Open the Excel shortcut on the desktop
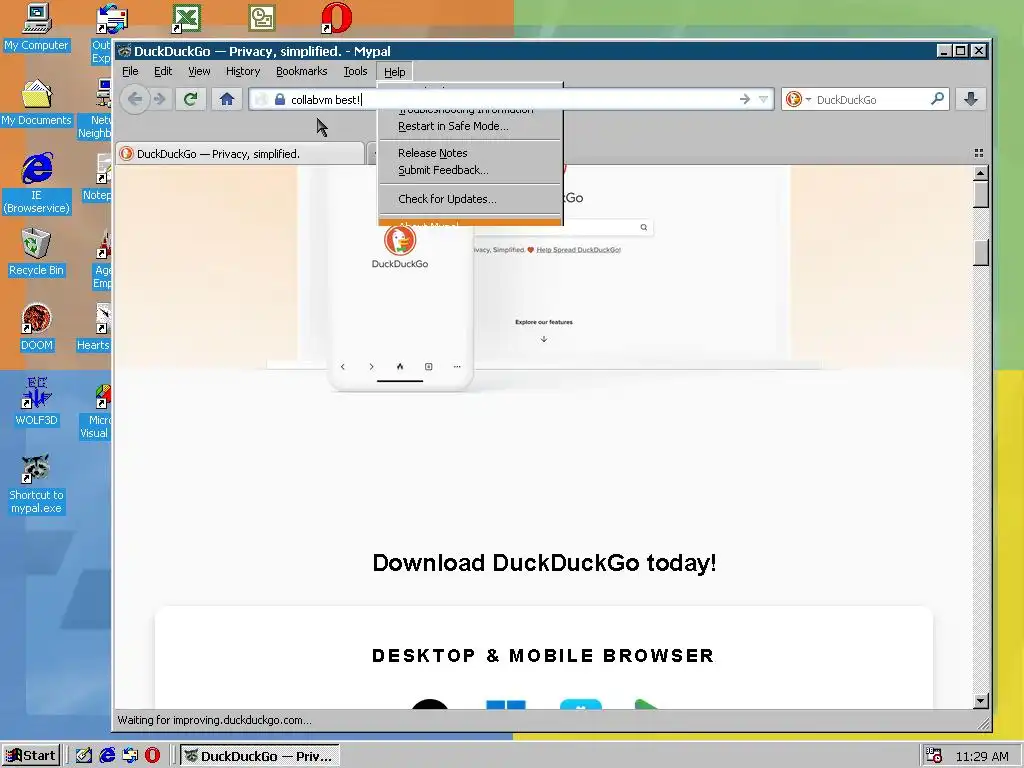Image resolution: width=1024 pixels, height=768 pixels. pyautogui.click(x=186, y=18)
